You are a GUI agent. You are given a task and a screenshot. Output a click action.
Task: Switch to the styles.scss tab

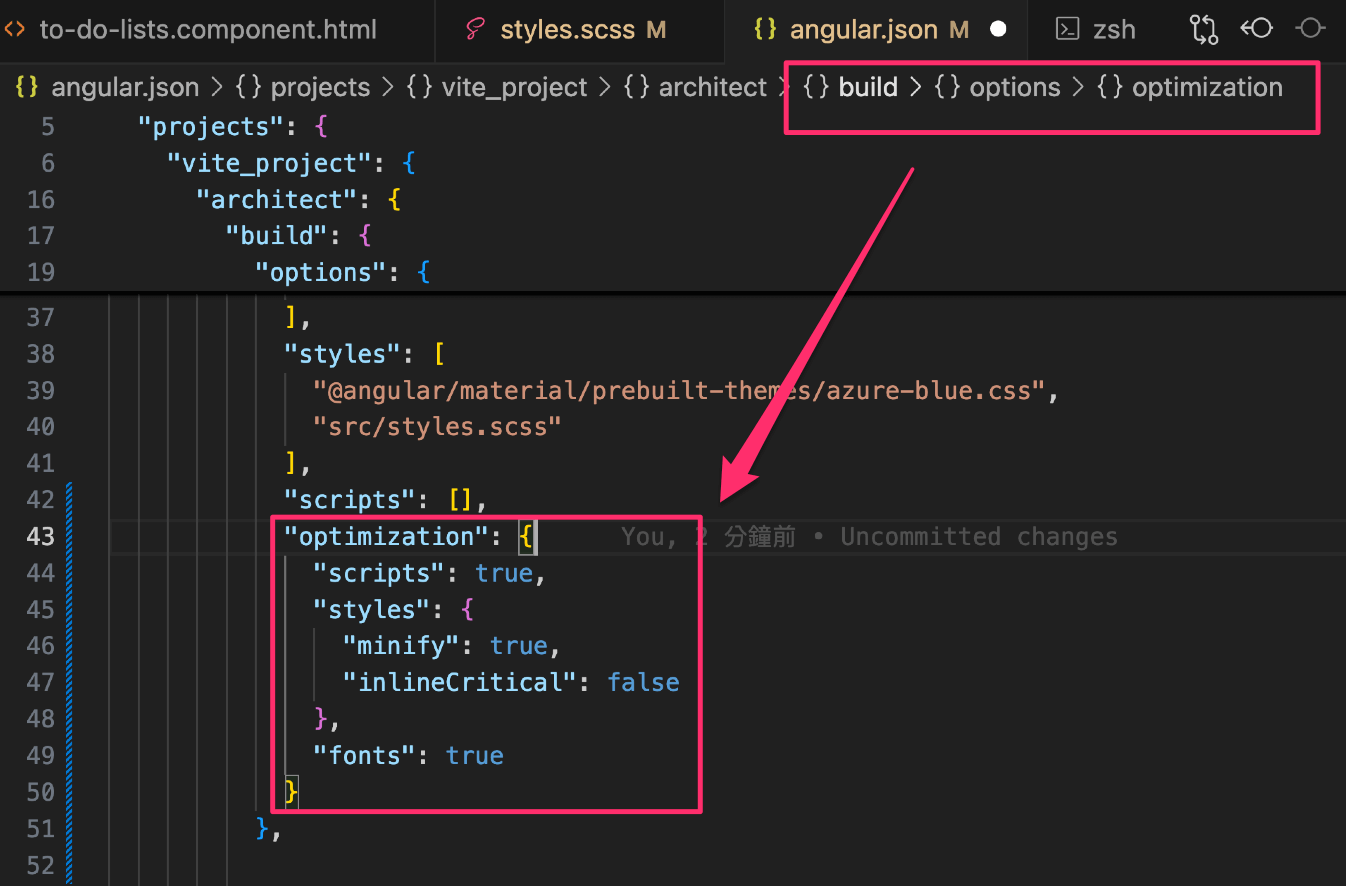point(567,29)
